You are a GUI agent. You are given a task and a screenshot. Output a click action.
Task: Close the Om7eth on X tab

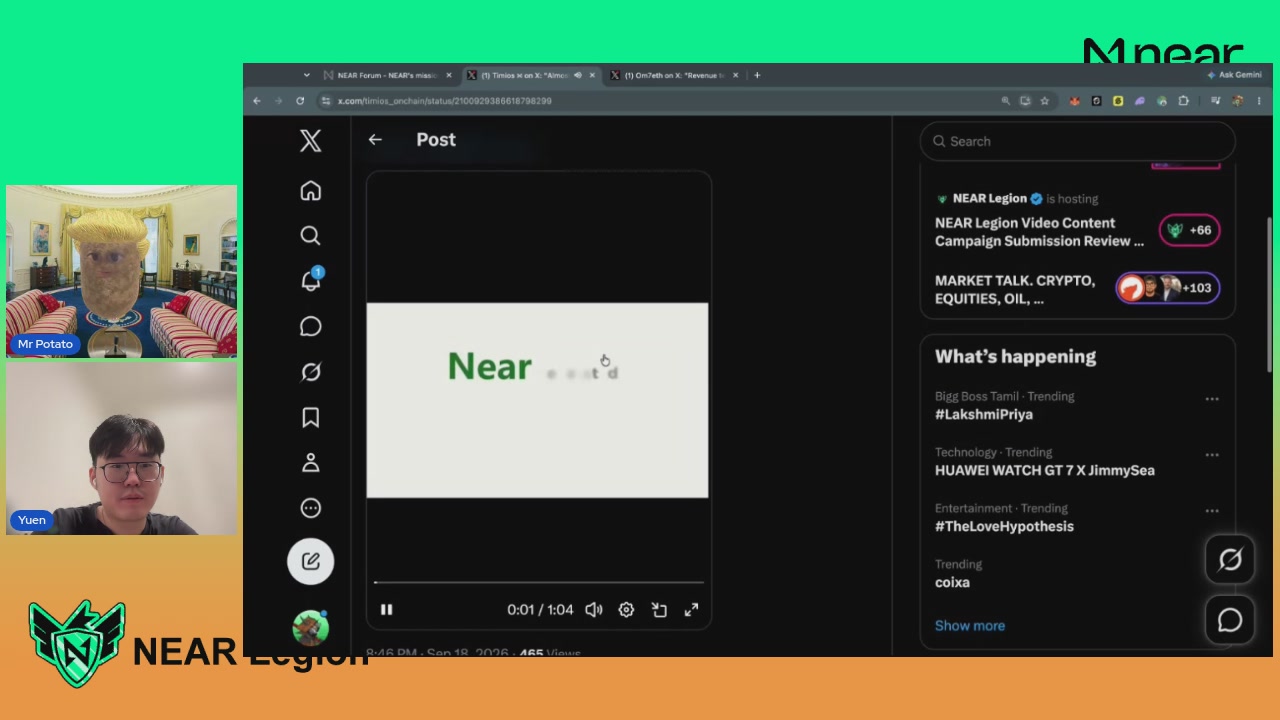(x=735, y=75)
